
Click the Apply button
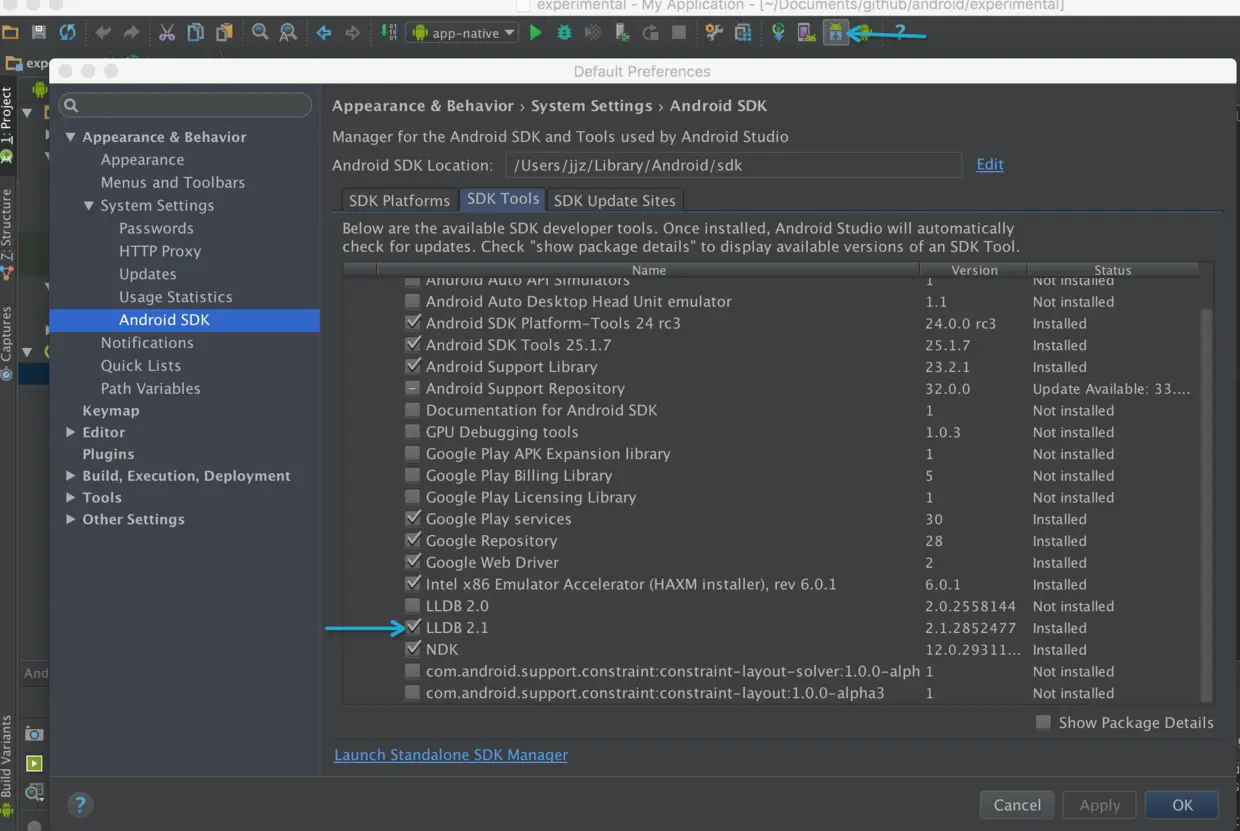point(1100,805)
